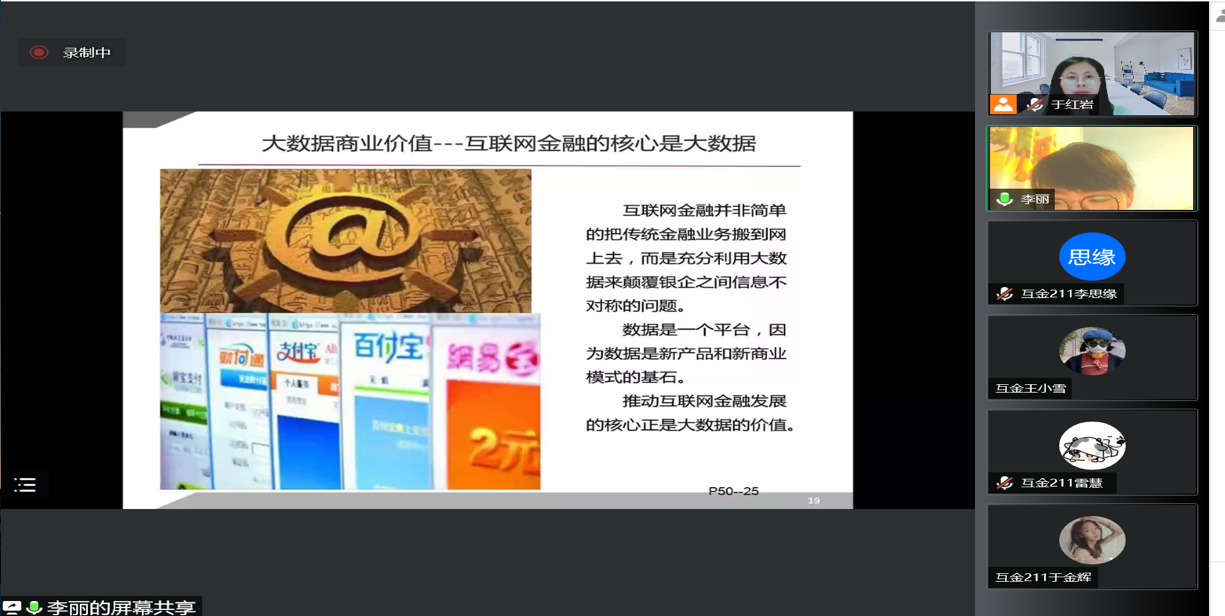Click the 李丽的屏幕共享 label
Screen dimensions: 1225x616
point(121,607)
